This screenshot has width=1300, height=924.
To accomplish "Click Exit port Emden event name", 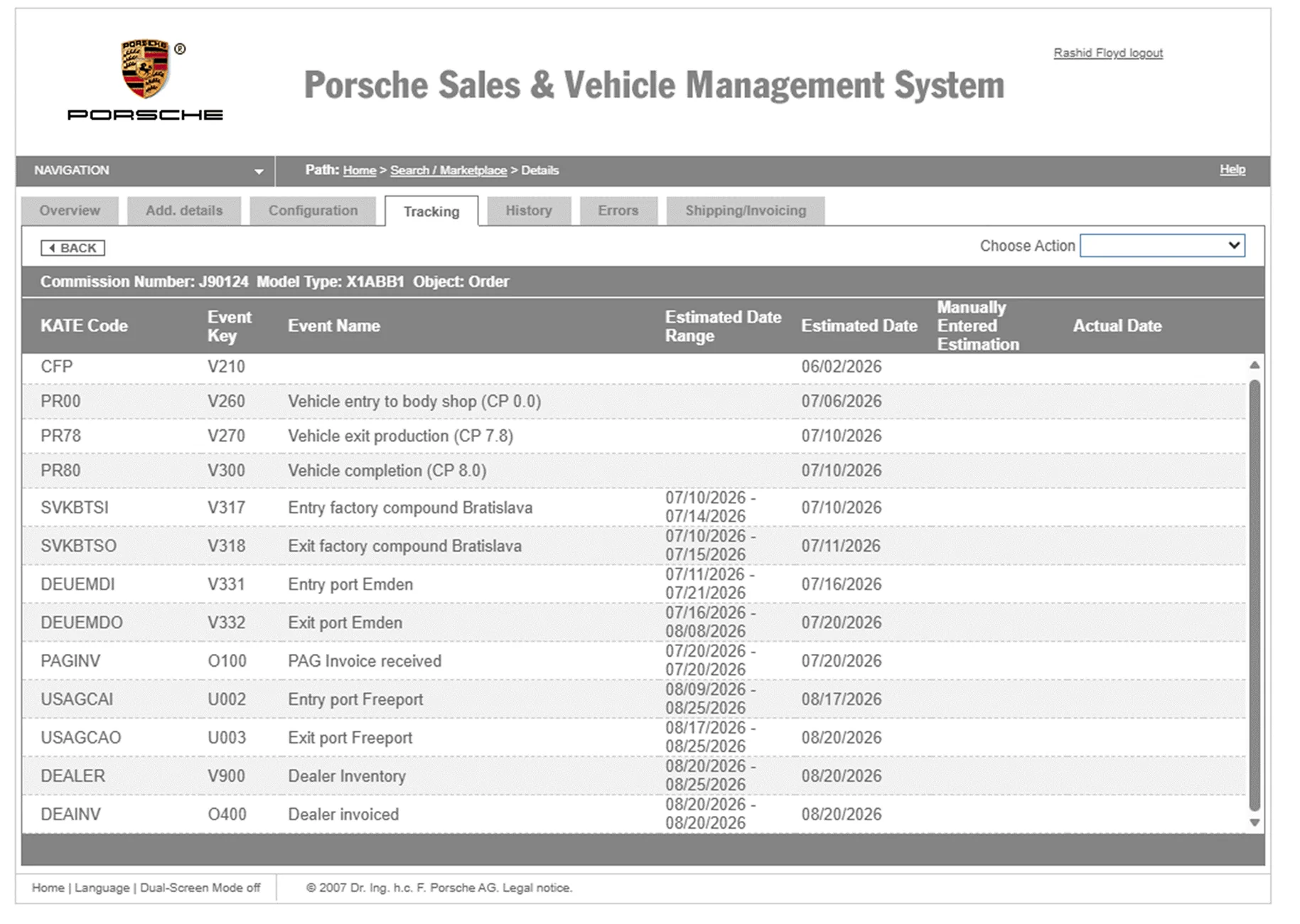I will tap(345, 623).
